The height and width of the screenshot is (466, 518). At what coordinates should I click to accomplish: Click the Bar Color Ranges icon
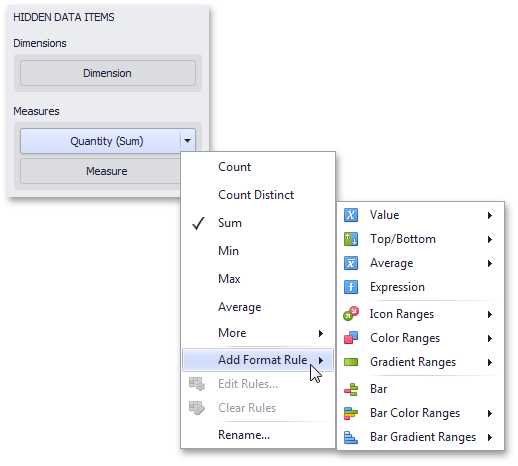351,413
